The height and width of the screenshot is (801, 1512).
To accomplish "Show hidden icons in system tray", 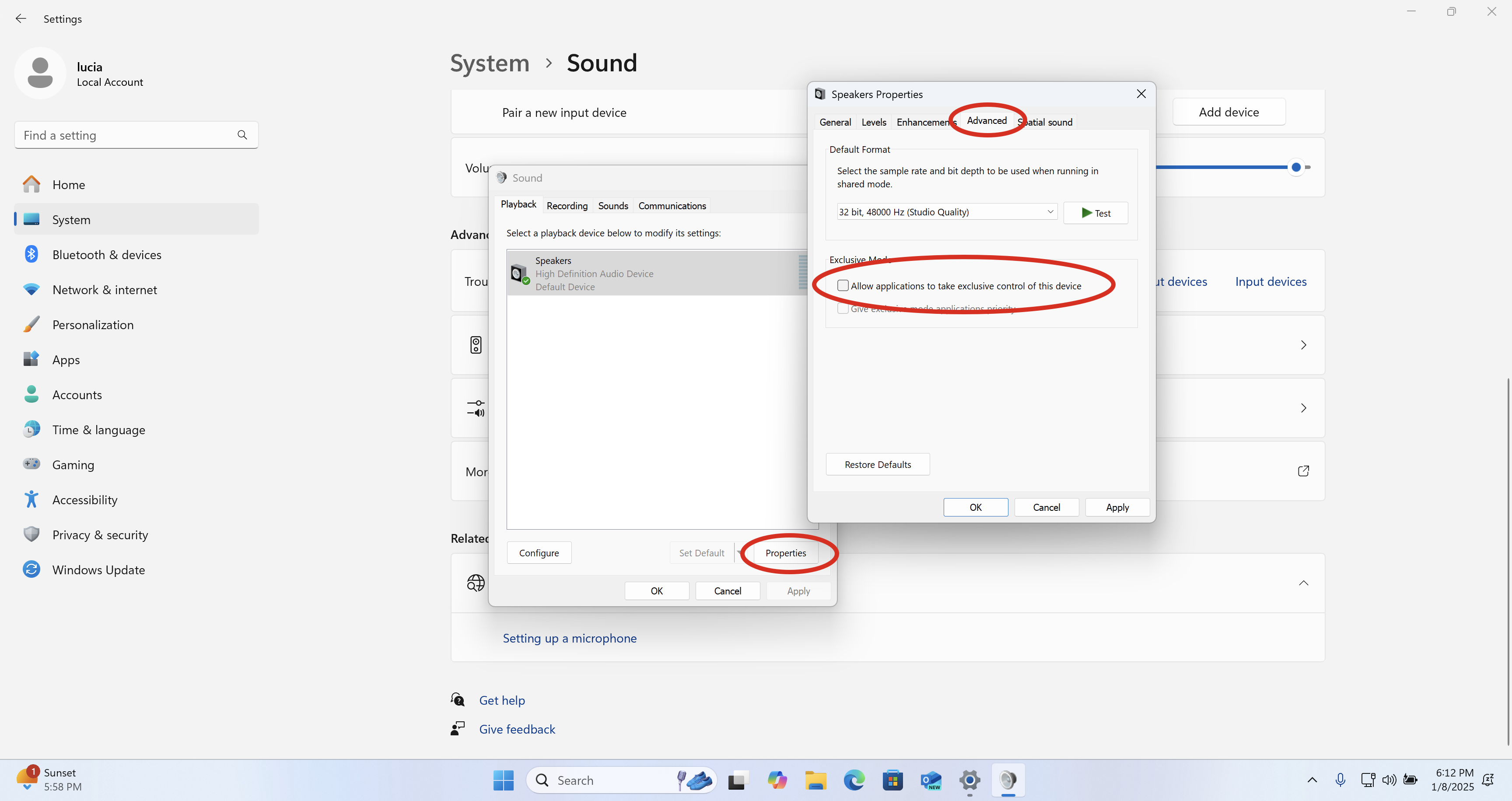I will click(1312, 780).
